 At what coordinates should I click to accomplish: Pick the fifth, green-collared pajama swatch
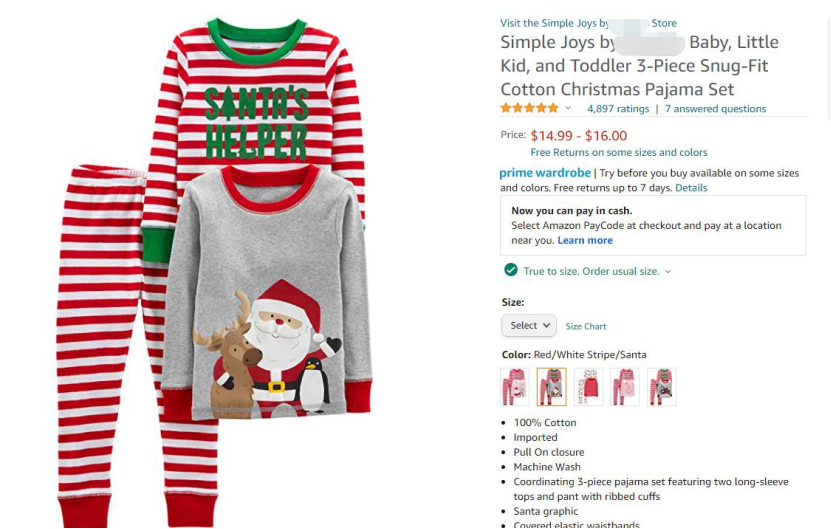click(661, 386)
